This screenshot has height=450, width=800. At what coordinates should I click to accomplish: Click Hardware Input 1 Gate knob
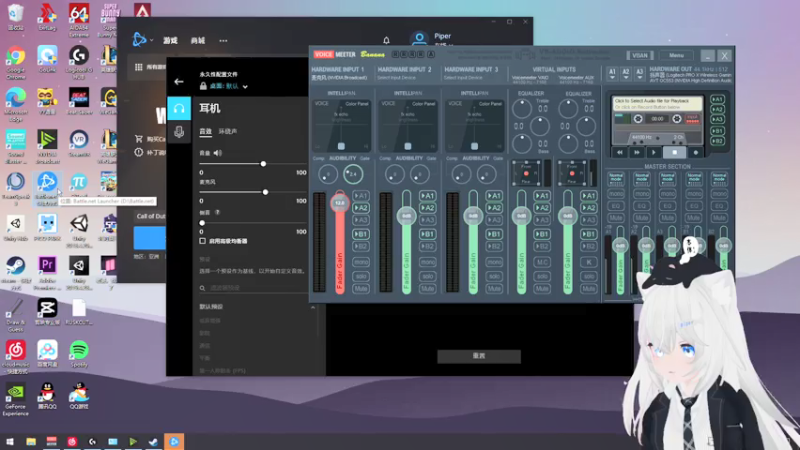[x=353, y=174]
